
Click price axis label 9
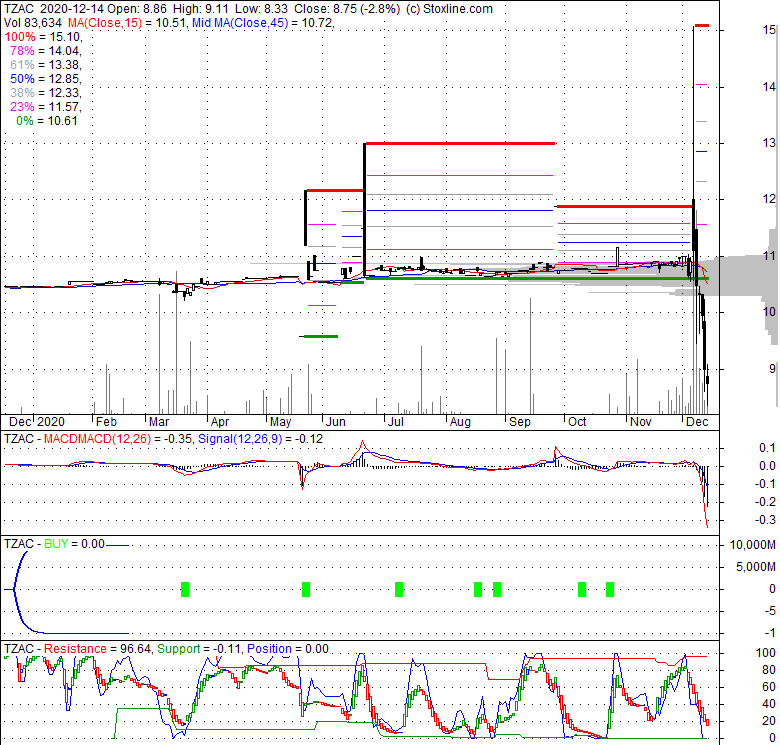[x=772, y=369]
